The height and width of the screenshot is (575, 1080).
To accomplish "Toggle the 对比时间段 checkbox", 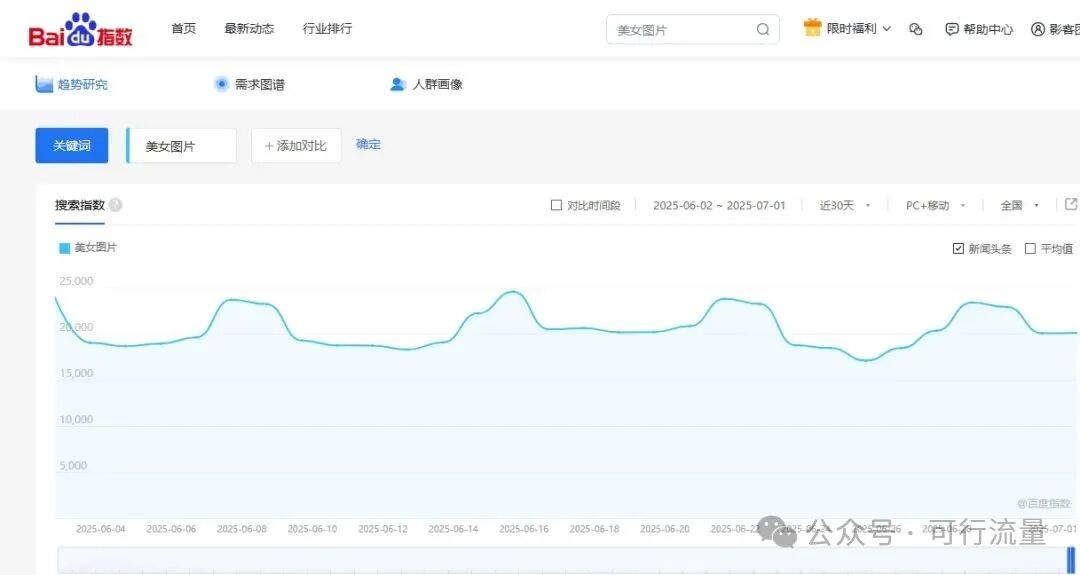I will [557, 205].
